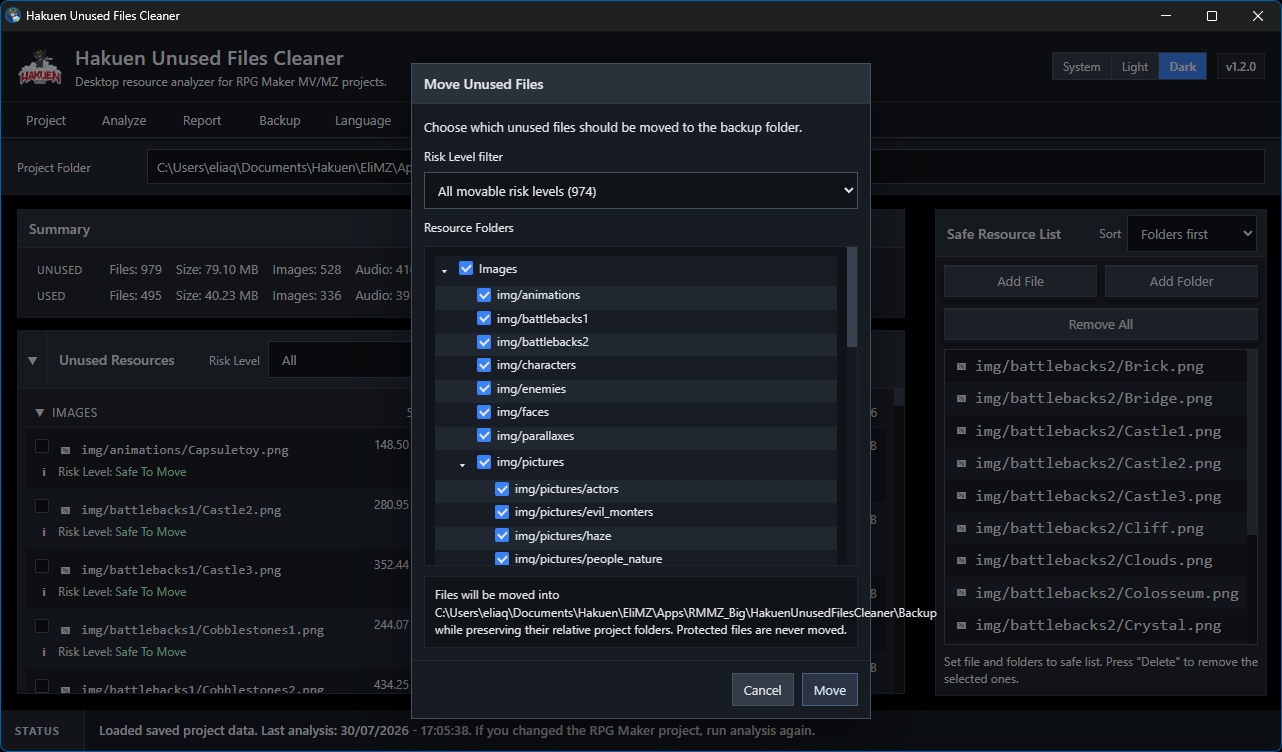Viewport: 1282px width, 752px height.
Task: Uncheck the img/pictures/haze checkbox
Action: click(x=502, y=535)
